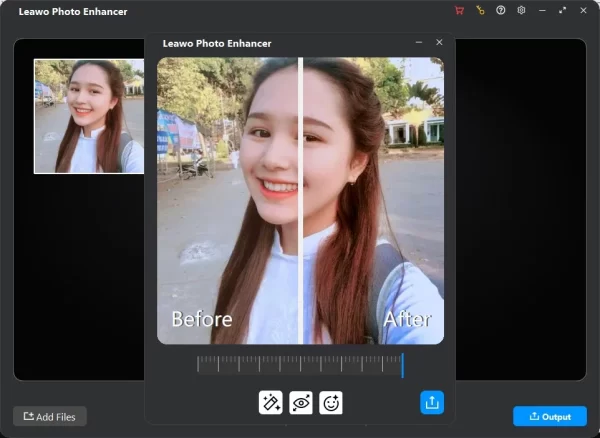Screen dimensions: 600x438
Task: Close the inner preview dialog
Action: click(439, 43)
